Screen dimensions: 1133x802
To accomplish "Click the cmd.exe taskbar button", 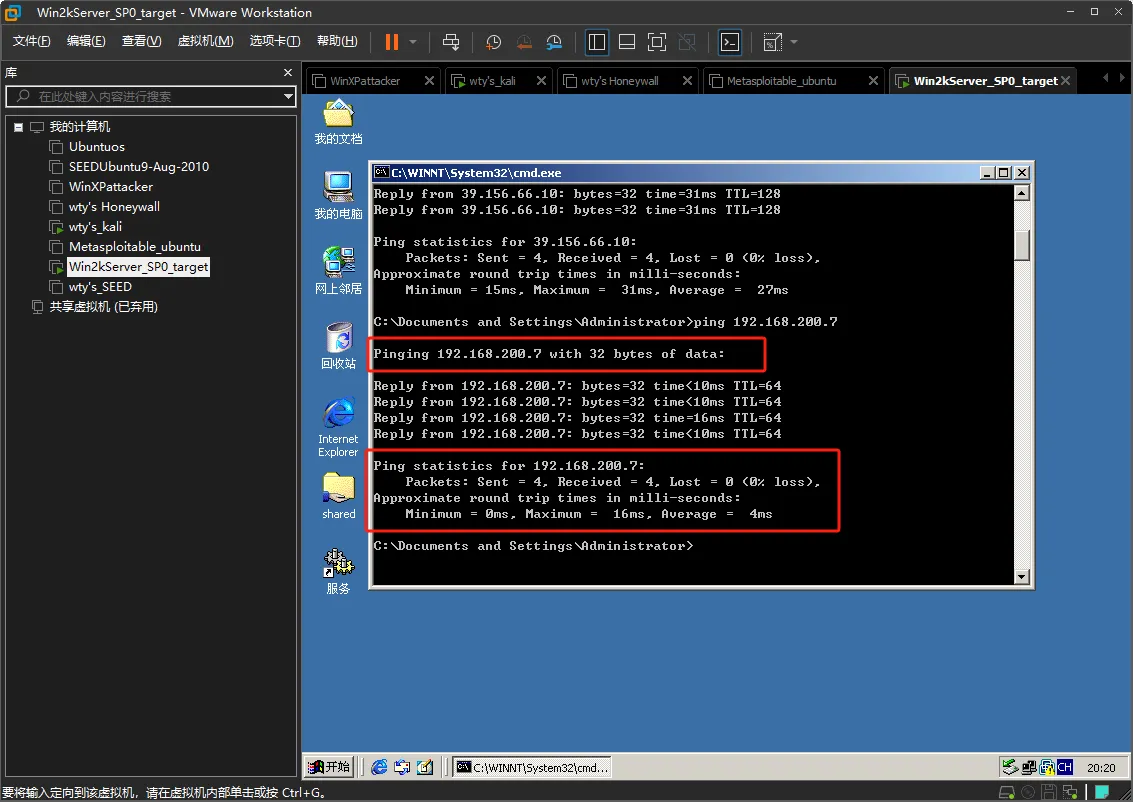I will coord(533,767).
